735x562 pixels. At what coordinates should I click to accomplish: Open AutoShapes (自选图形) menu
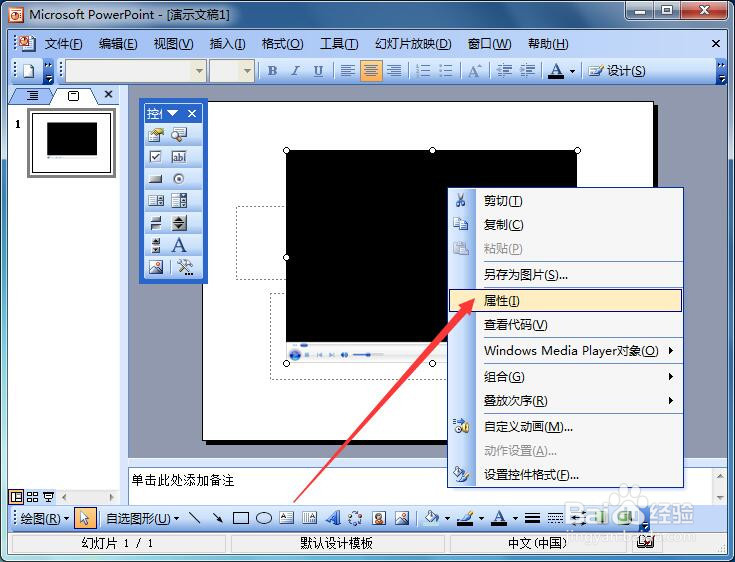[x=142, y=518]
